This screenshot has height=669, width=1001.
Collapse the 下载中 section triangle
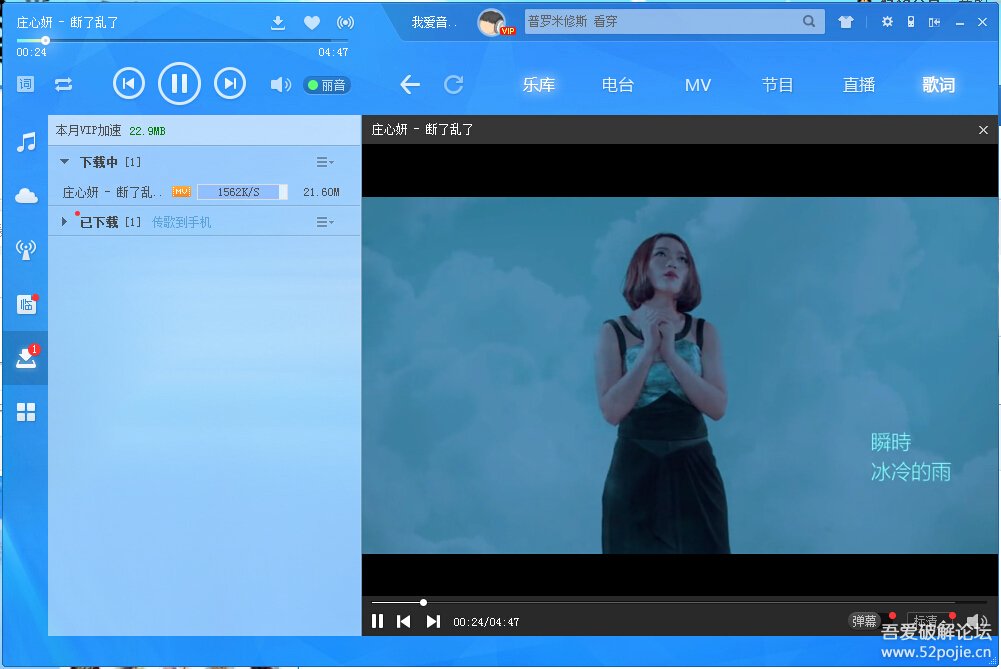coord(64,162)
